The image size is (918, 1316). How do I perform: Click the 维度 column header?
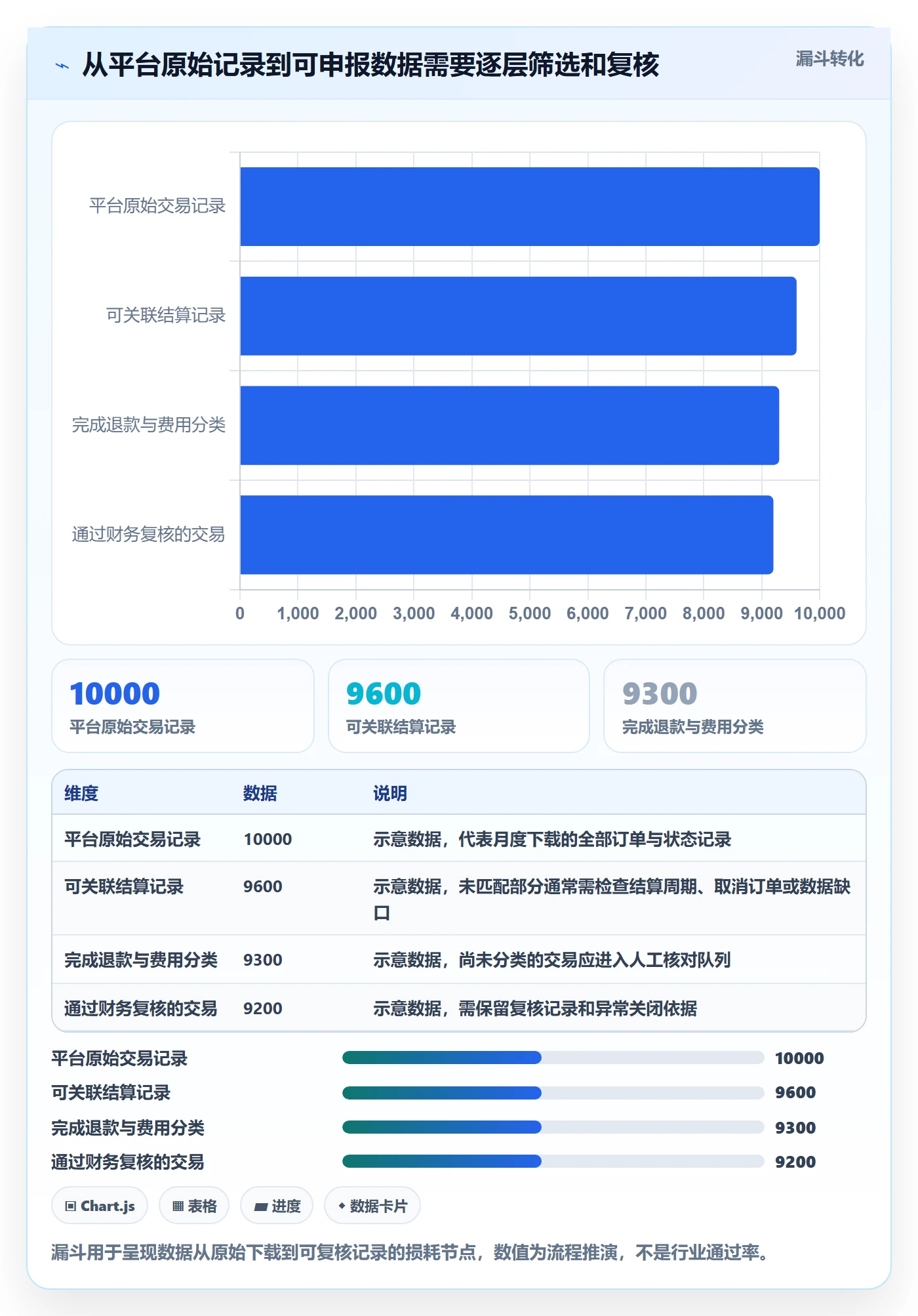(x=81, y=793)
